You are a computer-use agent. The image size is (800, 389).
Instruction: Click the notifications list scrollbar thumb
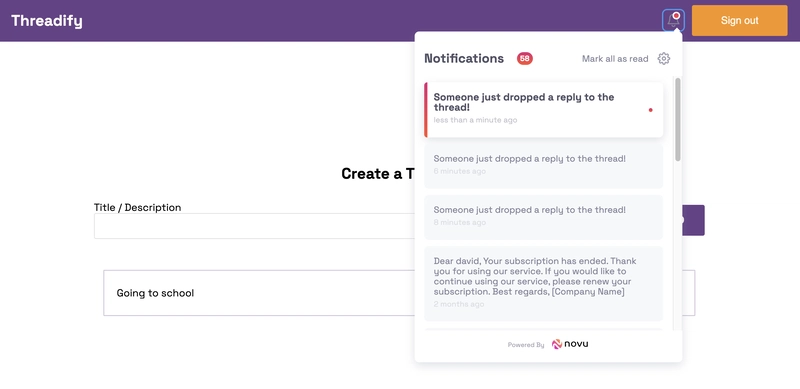pos(678,120)
